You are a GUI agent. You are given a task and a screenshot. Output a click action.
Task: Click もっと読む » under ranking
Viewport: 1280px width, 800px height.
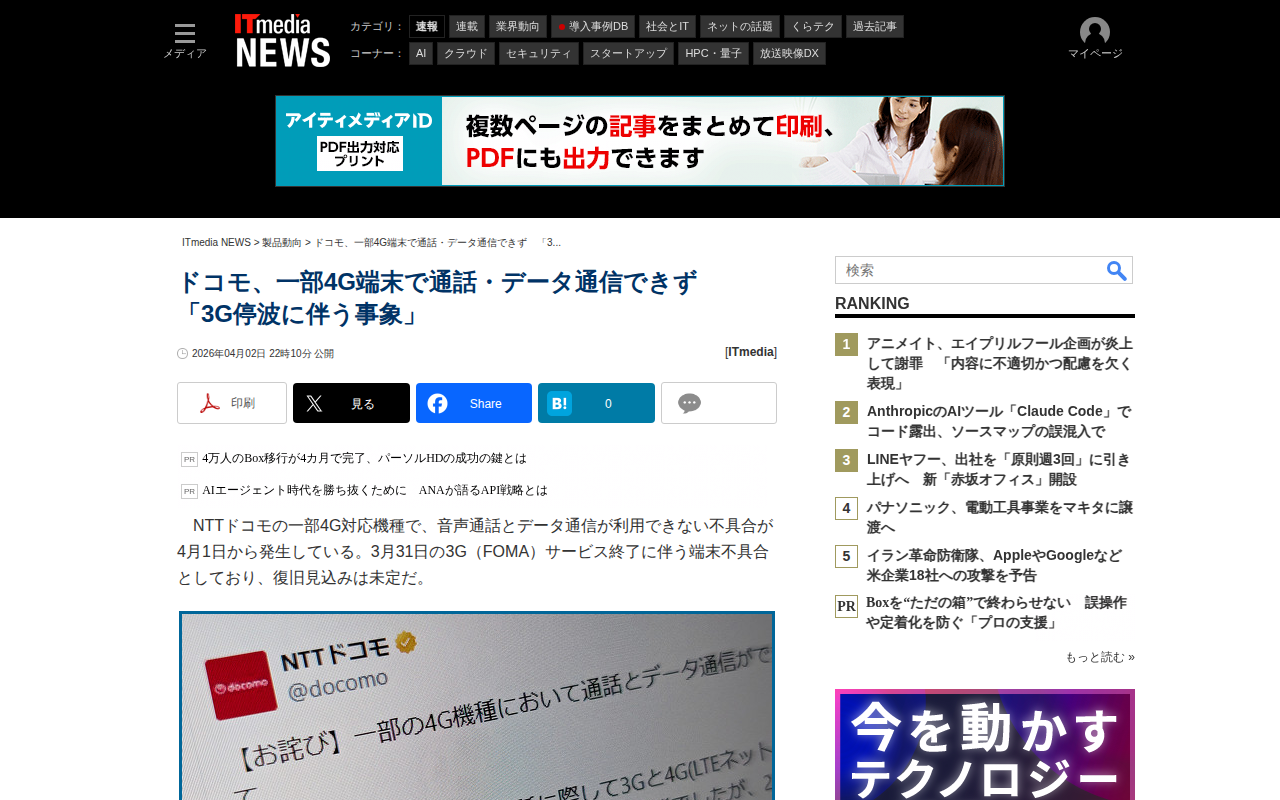(x=1100, y=657)
